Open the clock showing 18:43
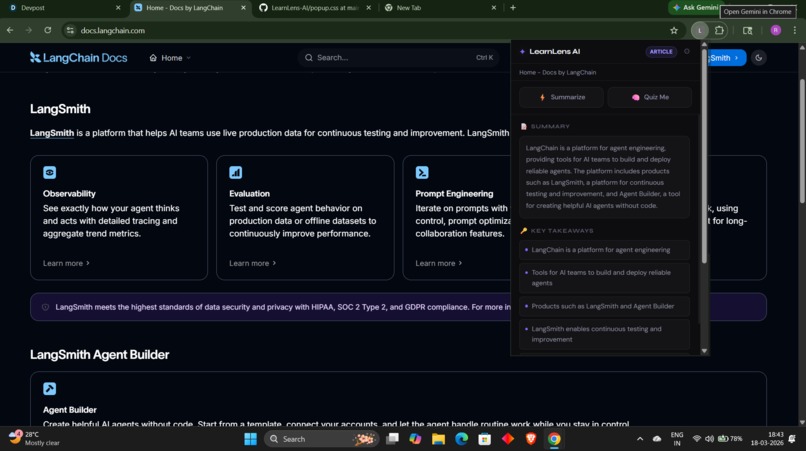Screen dimensions: 806x451 [767, 439]
